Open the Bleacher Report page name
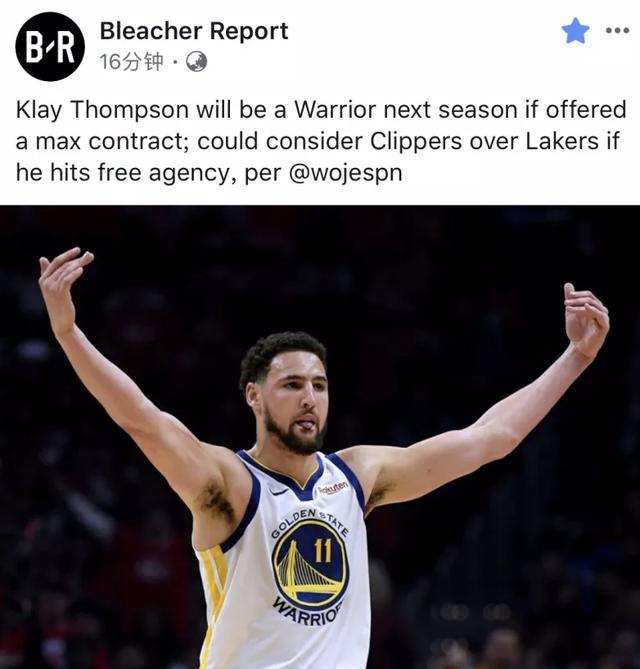 pos(194,31)
